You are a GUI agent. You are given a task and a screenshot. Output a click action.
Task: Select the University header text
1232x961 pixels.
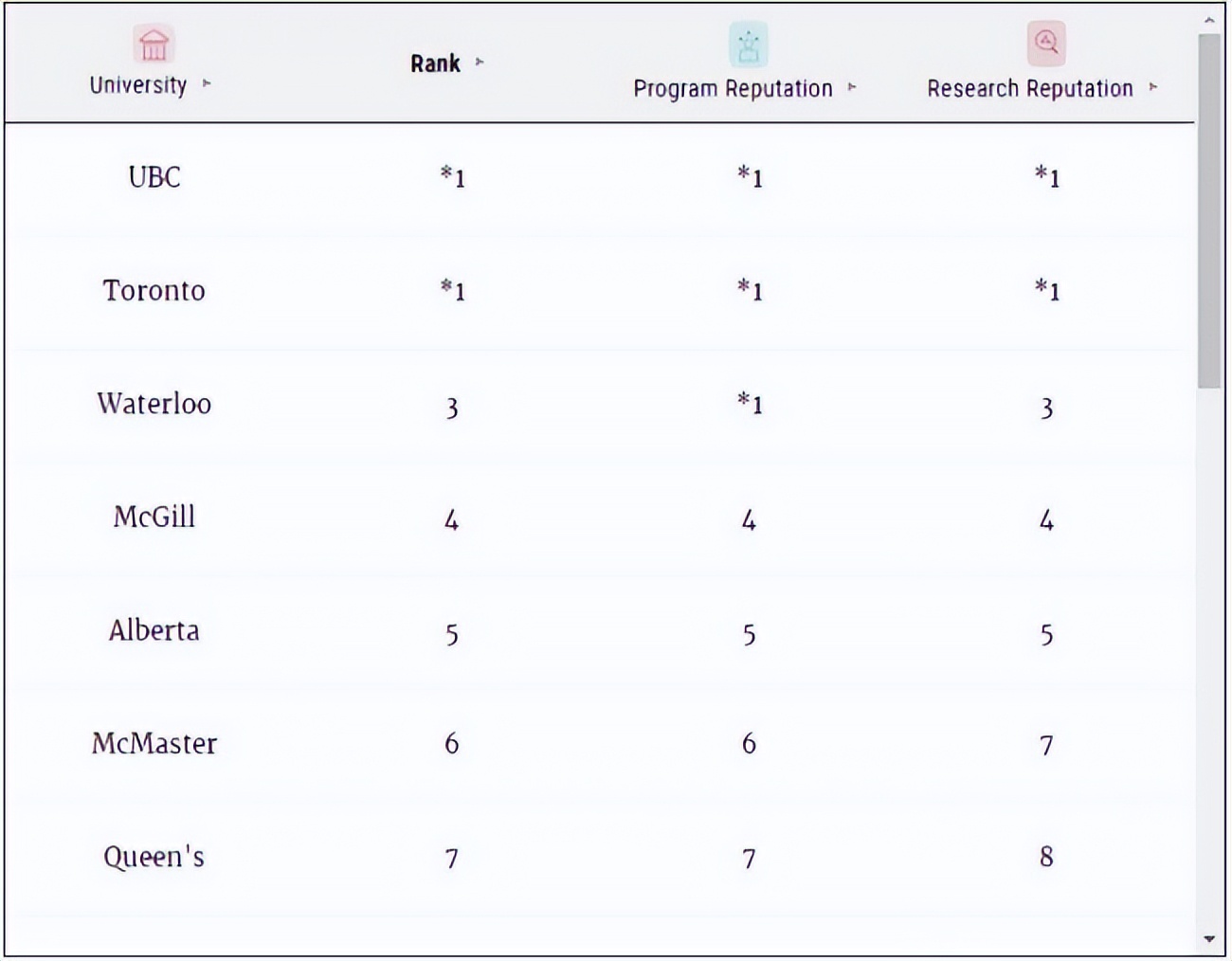[x=138, y=85]
